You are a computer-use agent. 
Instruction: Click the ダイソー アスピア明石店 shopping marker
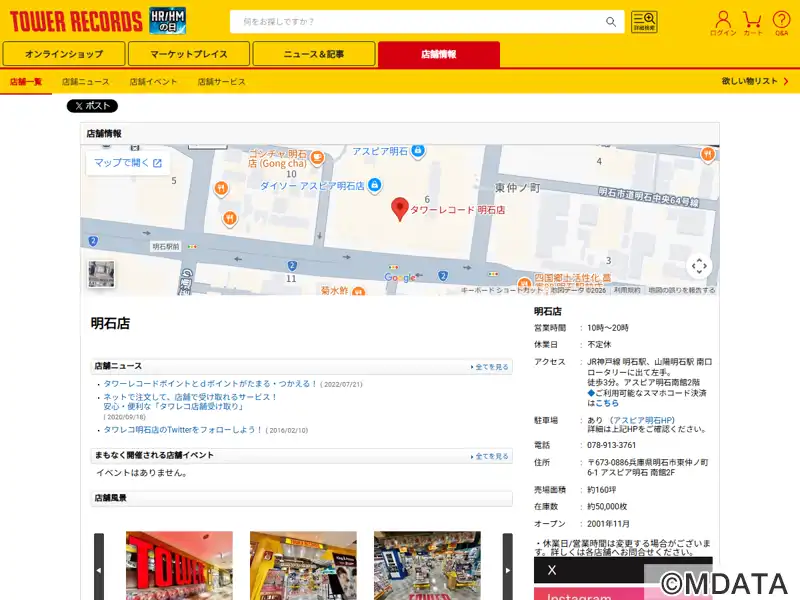[x=374, y=185]
